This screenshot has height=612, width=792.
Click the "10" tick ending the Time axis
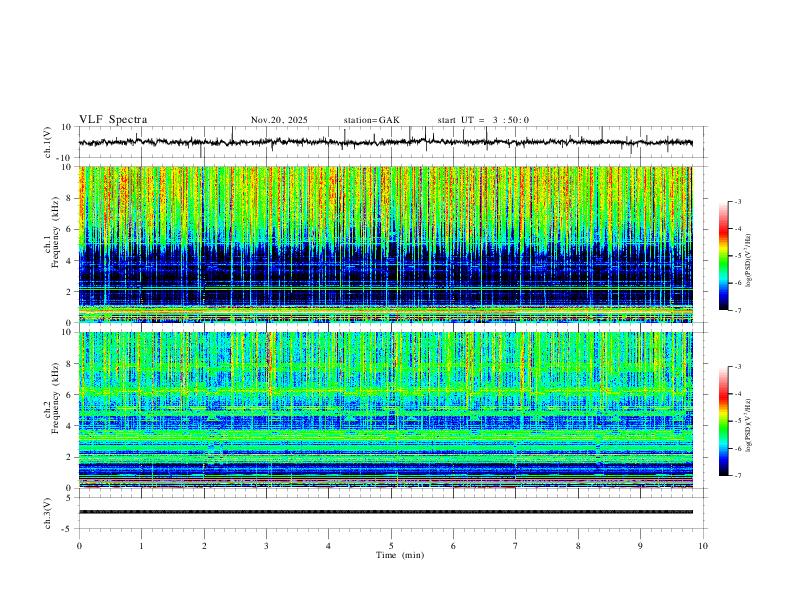pos(703,546)
